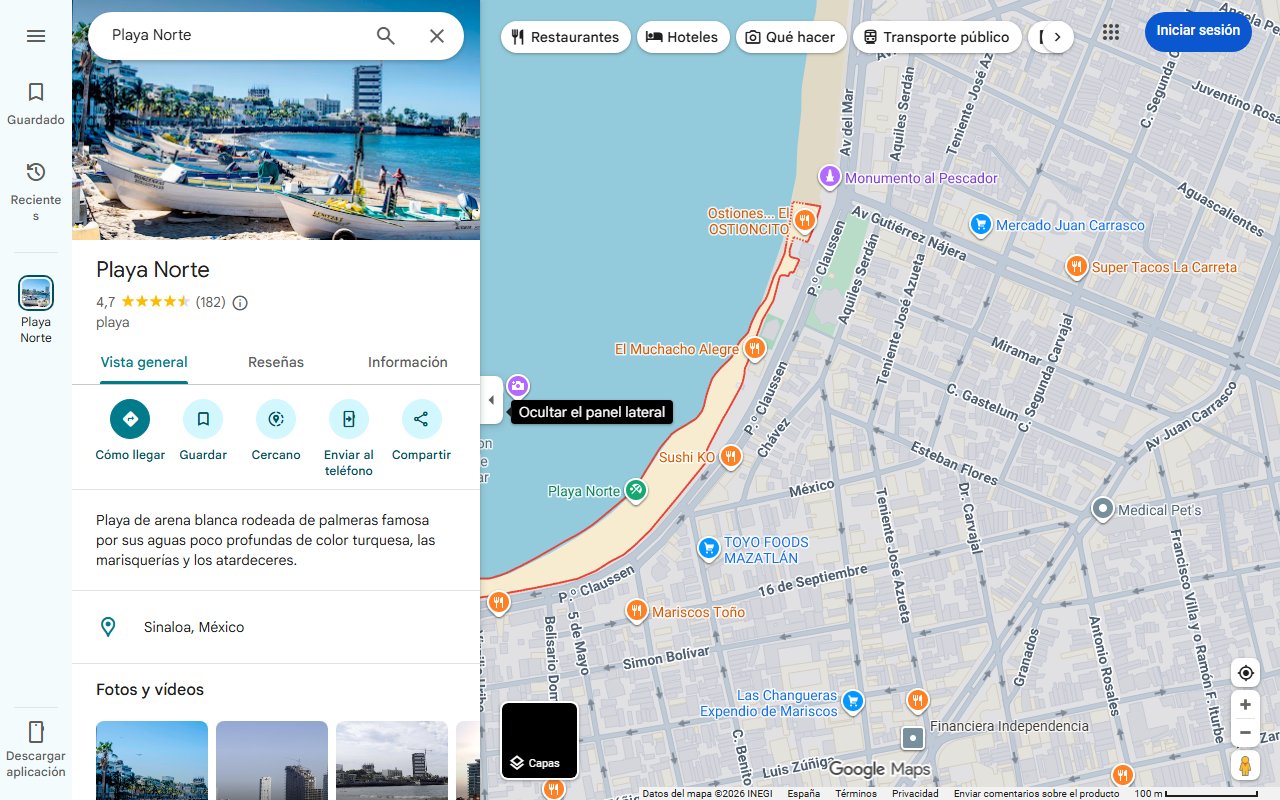Click the Recientes history icon in sidebar
This screenshot has width=1280, height=800.
click(36, 172)
